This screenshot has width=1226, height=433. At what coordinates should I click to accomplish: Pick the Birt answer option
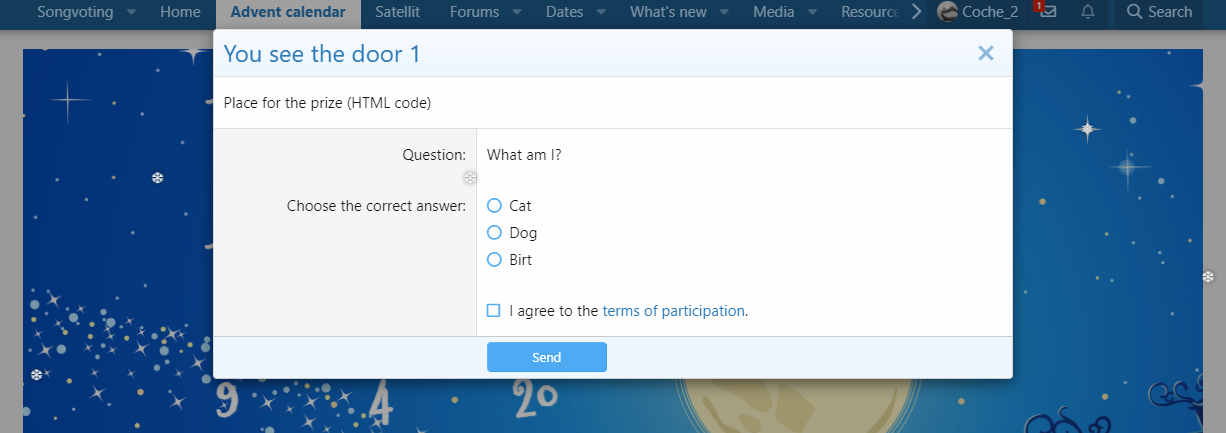(x=494, y=260)
